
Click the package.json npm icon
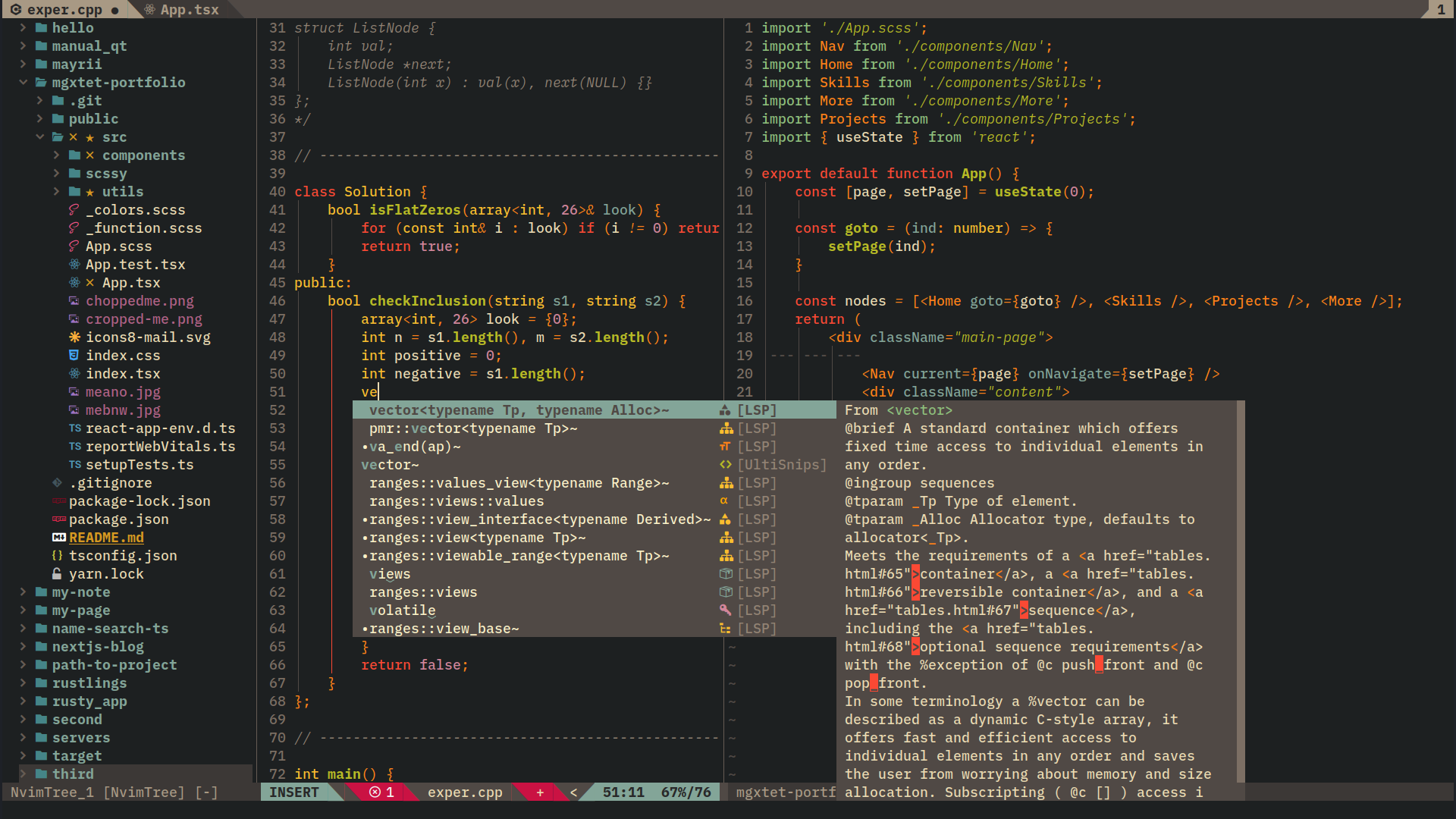tap(58, 519)
